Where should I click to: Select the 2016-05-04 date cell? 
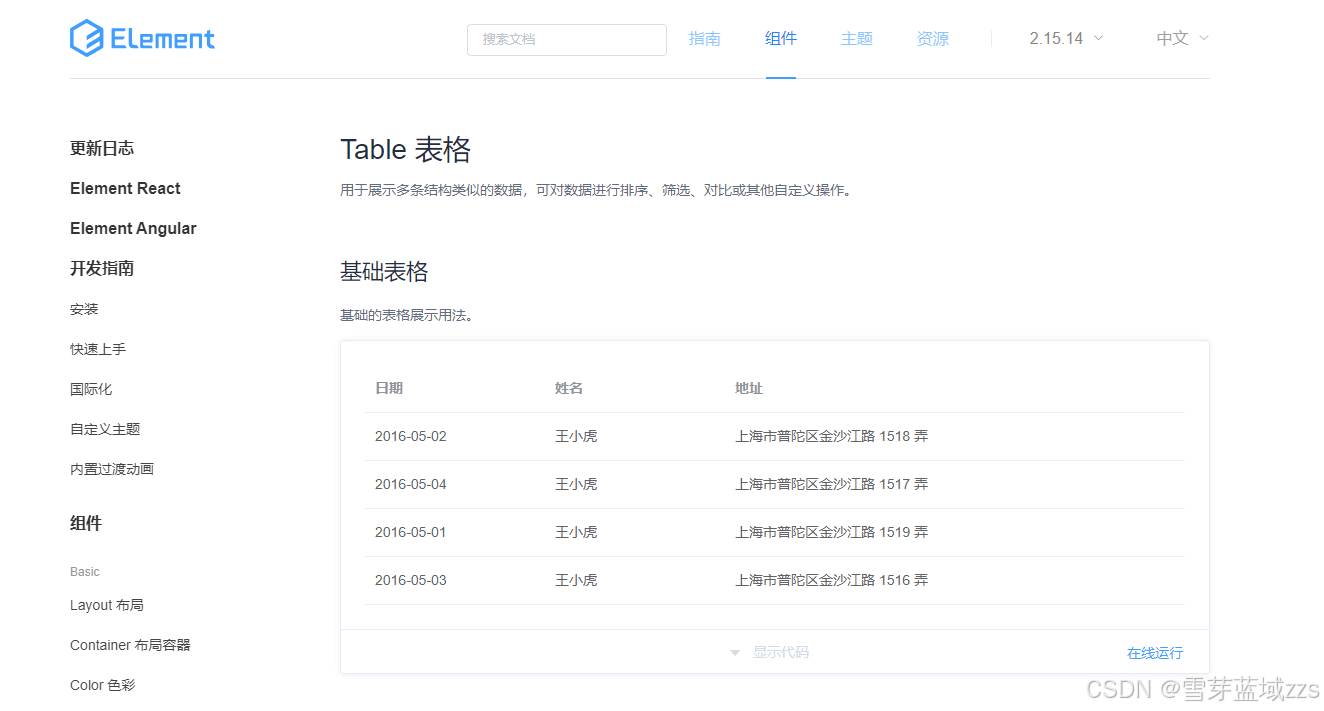tap(411, 484)
